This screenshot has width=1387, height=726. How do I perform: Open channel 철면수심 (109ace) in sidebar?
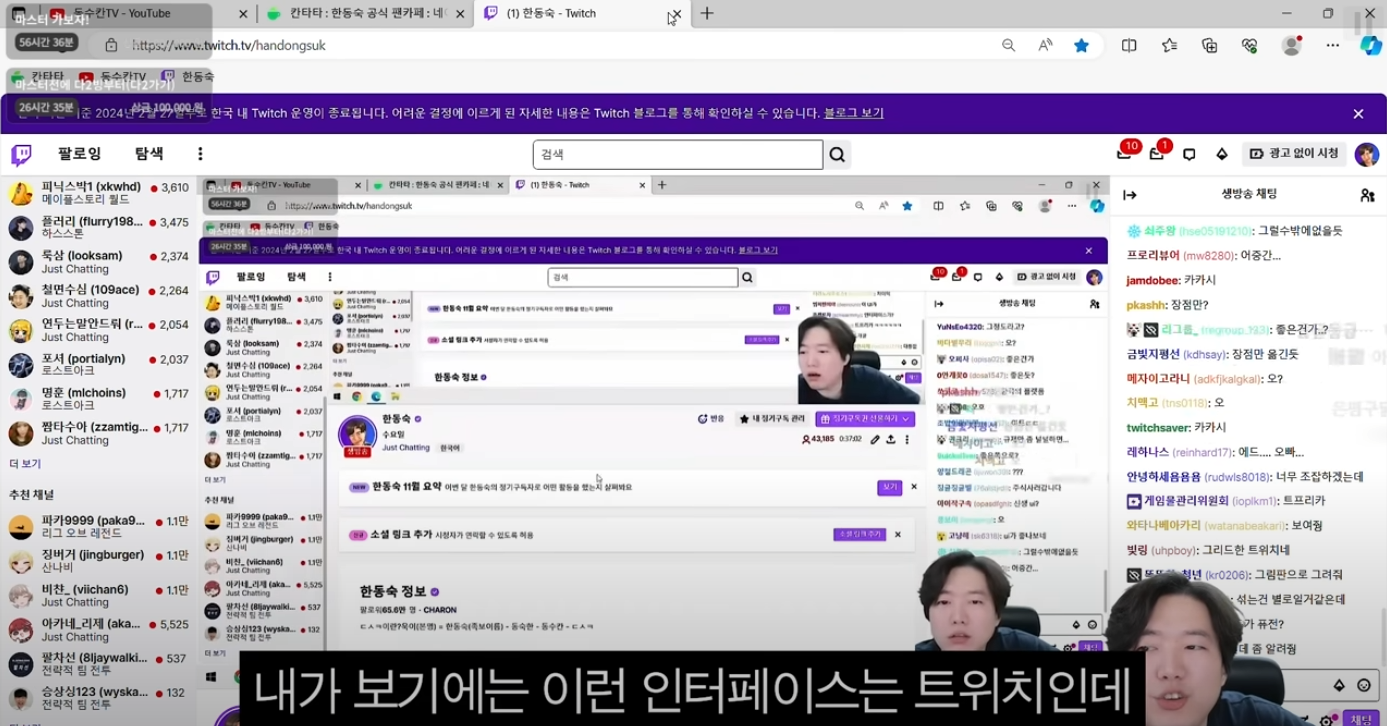(98, 296)
